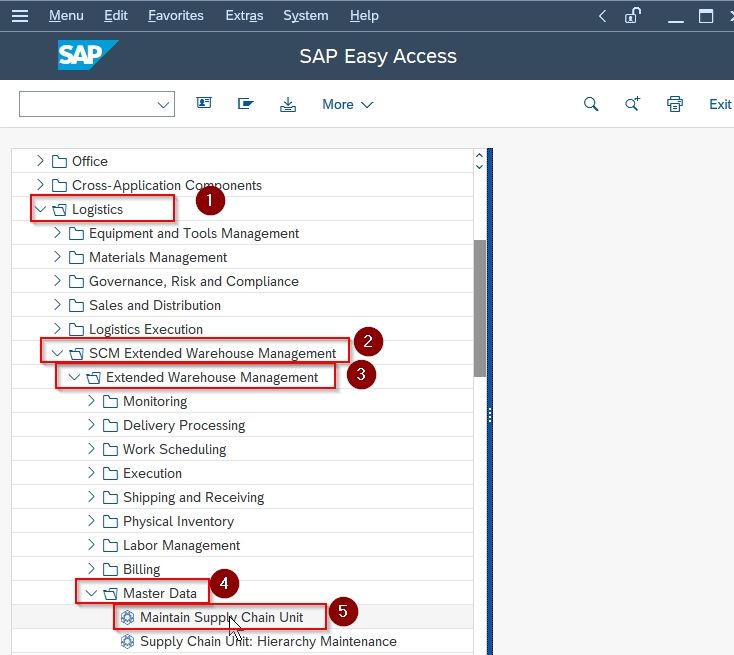734x655 pixels.
Task: Click the Master Data open-folder icon
Action: [110, 594]
